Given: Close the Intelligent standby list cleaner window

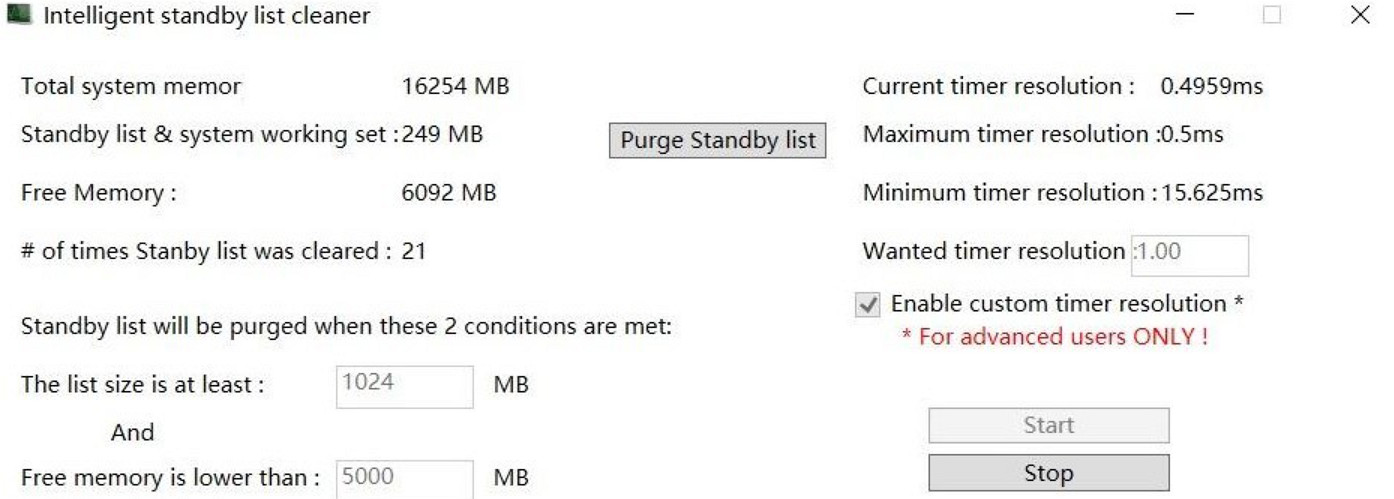Looking at the screenshot, I should (x=1359, y=16).
